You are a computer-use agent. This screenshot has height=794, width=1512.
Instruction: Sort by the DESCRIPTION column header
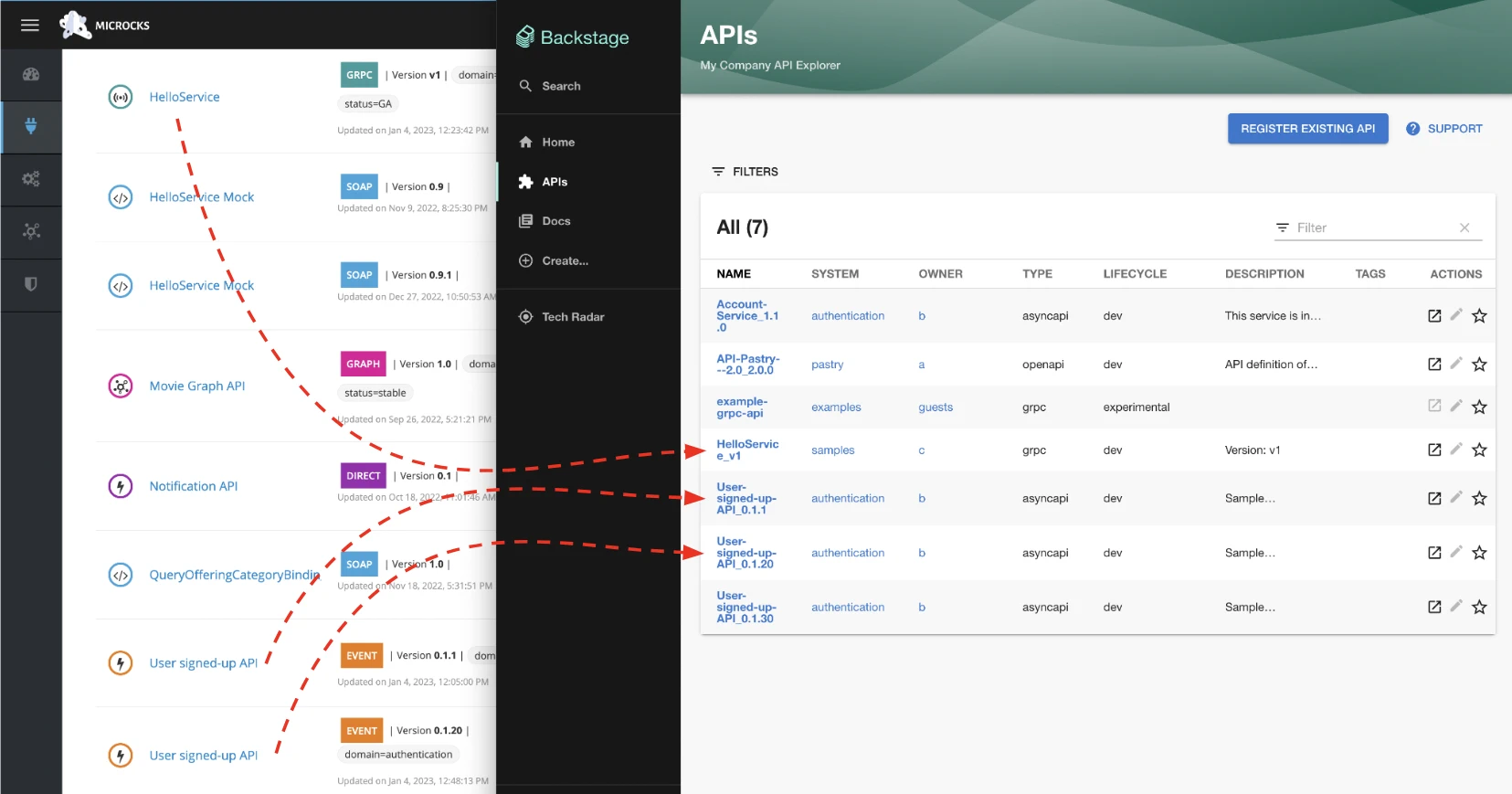[1264, 274]
